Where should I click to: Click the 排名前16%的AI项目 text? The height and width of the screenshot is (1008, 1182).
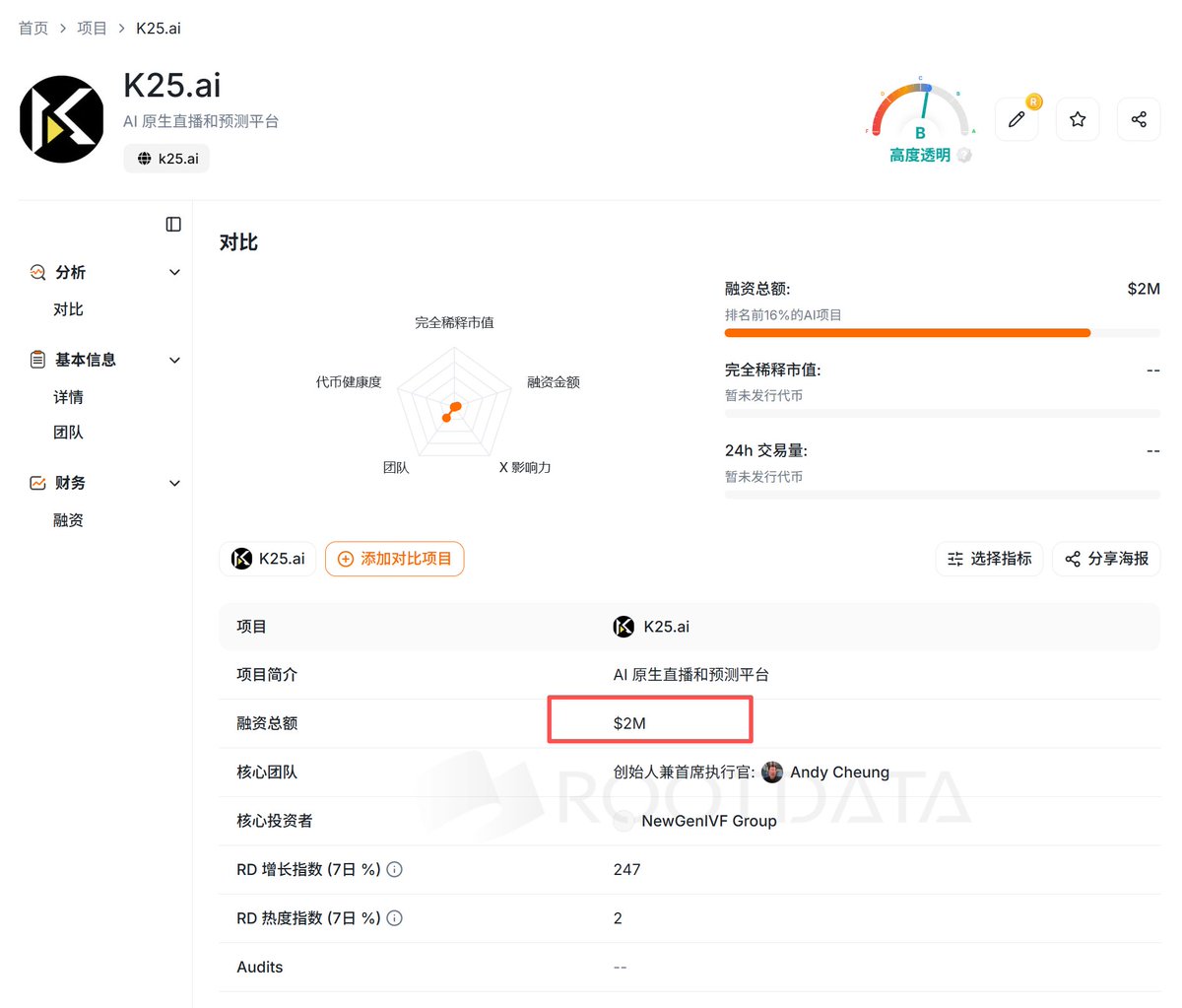pyautogui.click(x=783, y=315)
